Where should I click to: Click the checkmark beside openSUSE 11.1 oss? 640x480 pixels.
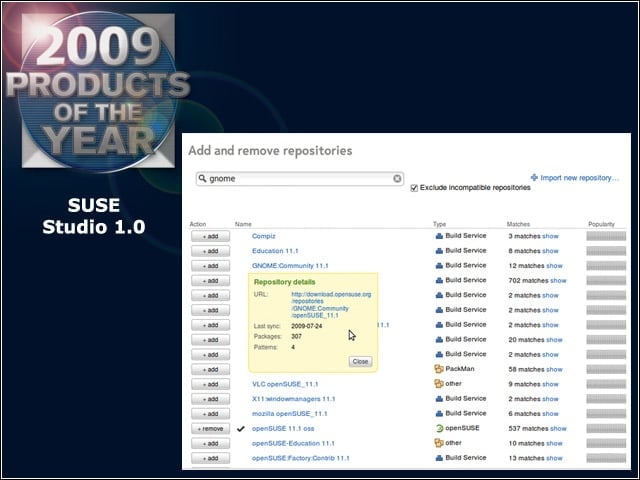[x=241, y=429]
